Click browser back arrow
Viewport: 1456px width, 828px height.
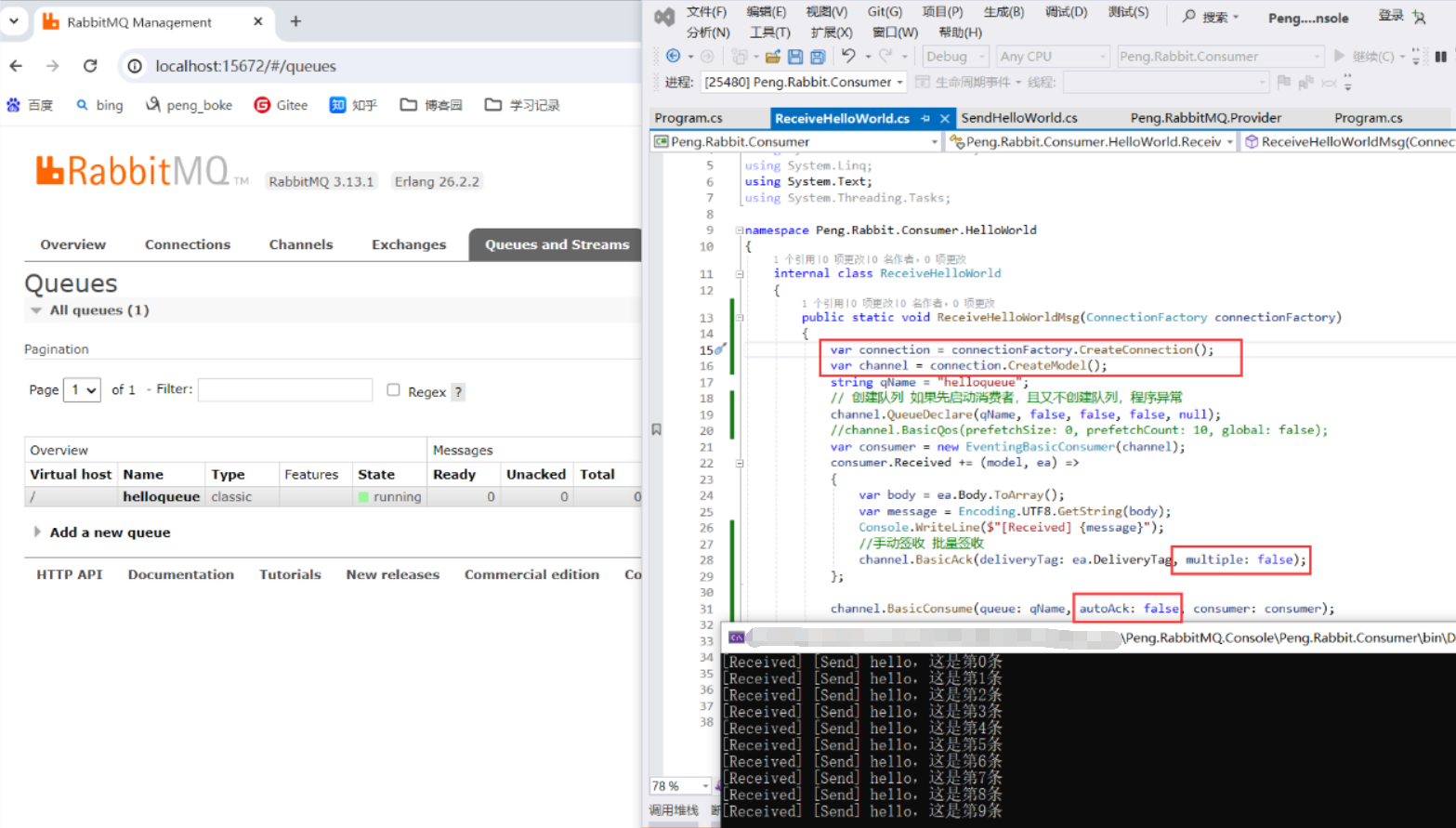click(x=16, y=66)
